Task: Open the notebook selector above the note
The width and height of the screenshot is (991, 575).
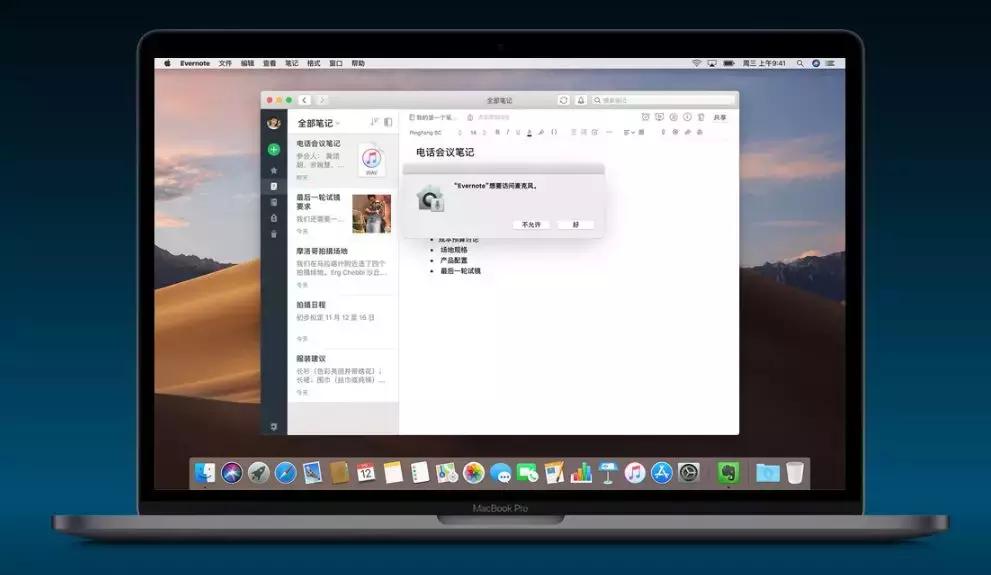Action: coord(432,118)
